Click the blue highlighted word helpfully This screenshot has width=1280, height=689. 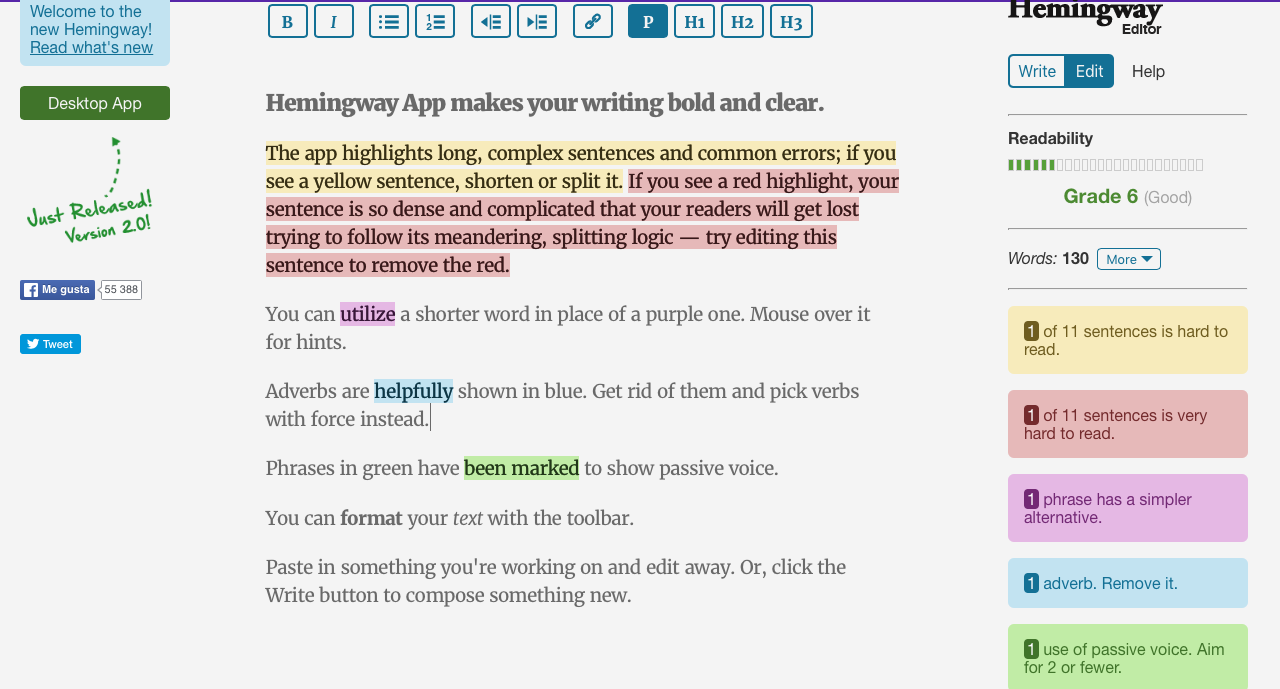(x=413, y=391)
